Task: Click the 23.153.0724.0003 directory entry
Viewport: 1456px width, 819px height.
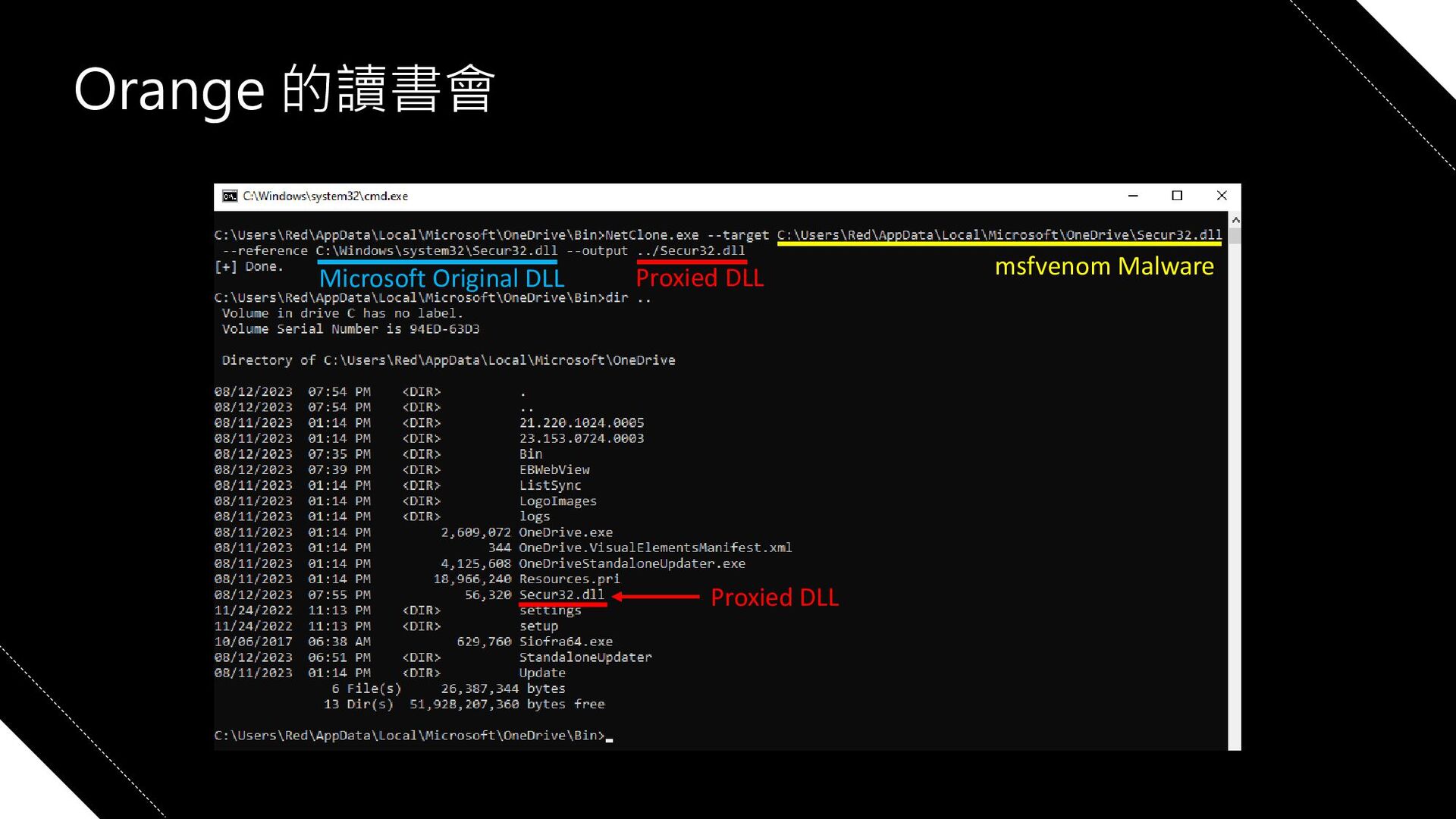Action: click(x=582, y=438)
